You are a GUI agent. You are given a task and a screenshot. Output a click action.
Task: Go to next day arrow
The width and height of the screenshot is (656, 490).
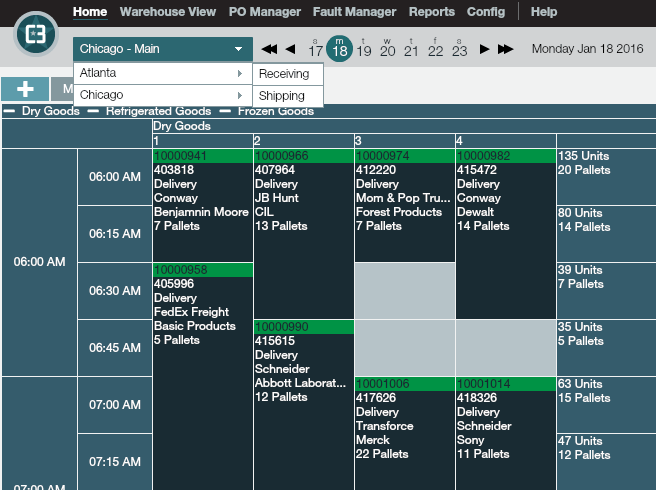tap(484, 49)
